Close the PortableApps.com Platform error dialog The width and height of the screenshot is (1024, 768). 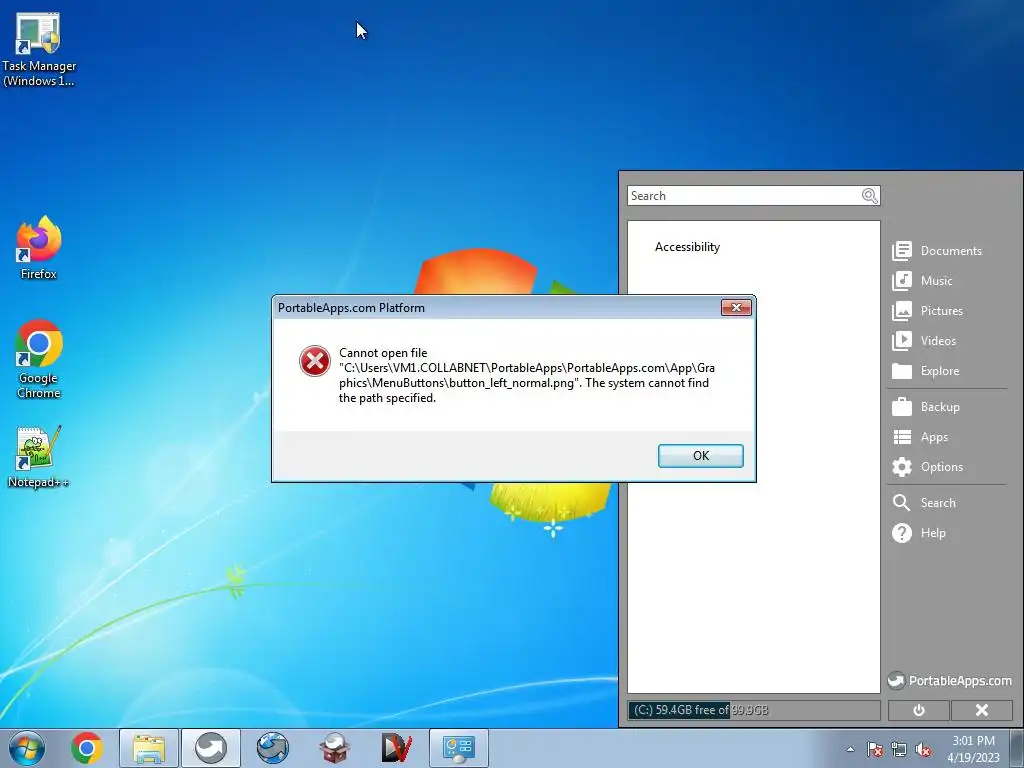click(736, 308)
